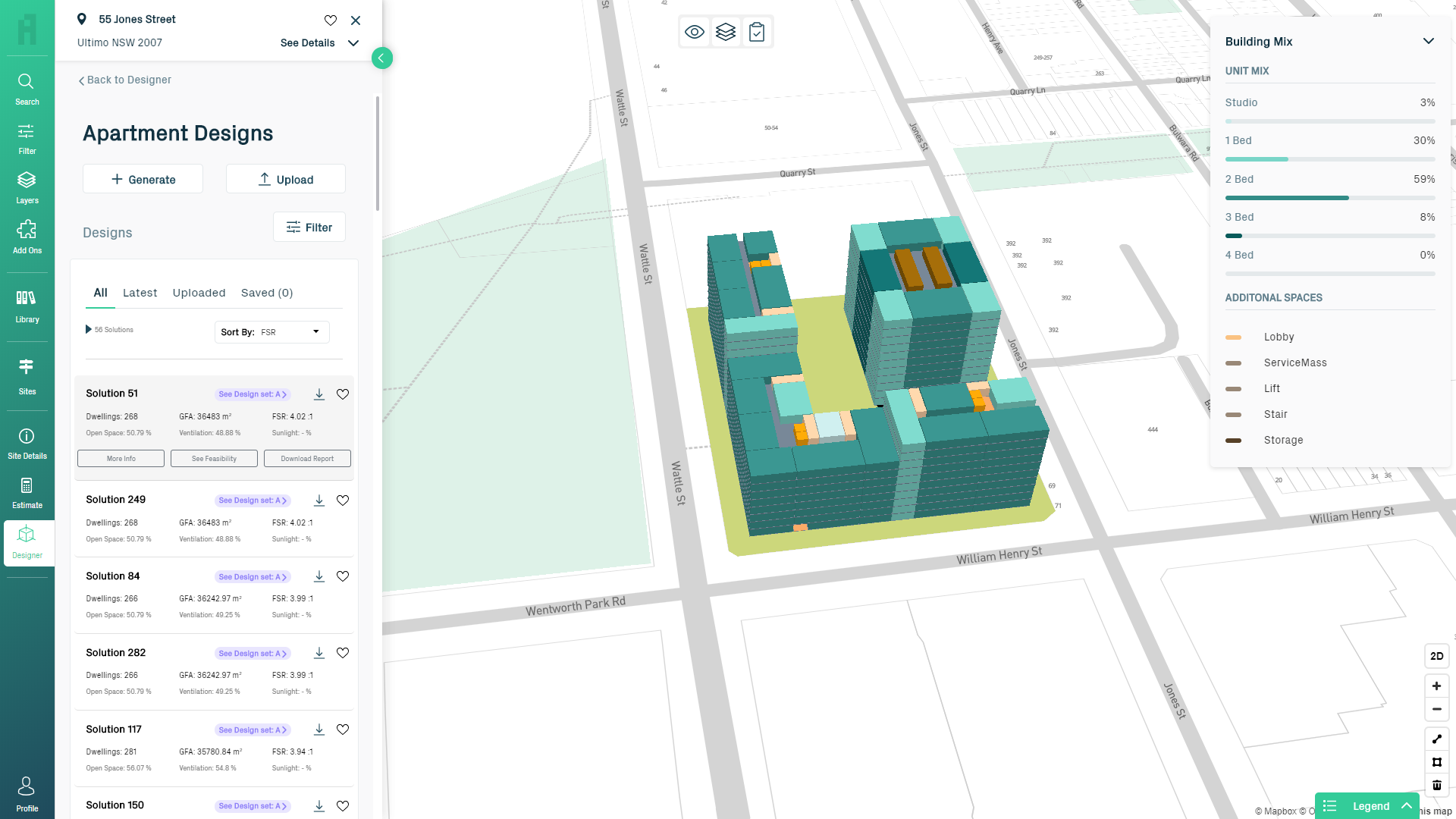Expand the Legend panel
Viewport: 1456px width, 819px height.
pyautogui.click(x=1367, y=806)
